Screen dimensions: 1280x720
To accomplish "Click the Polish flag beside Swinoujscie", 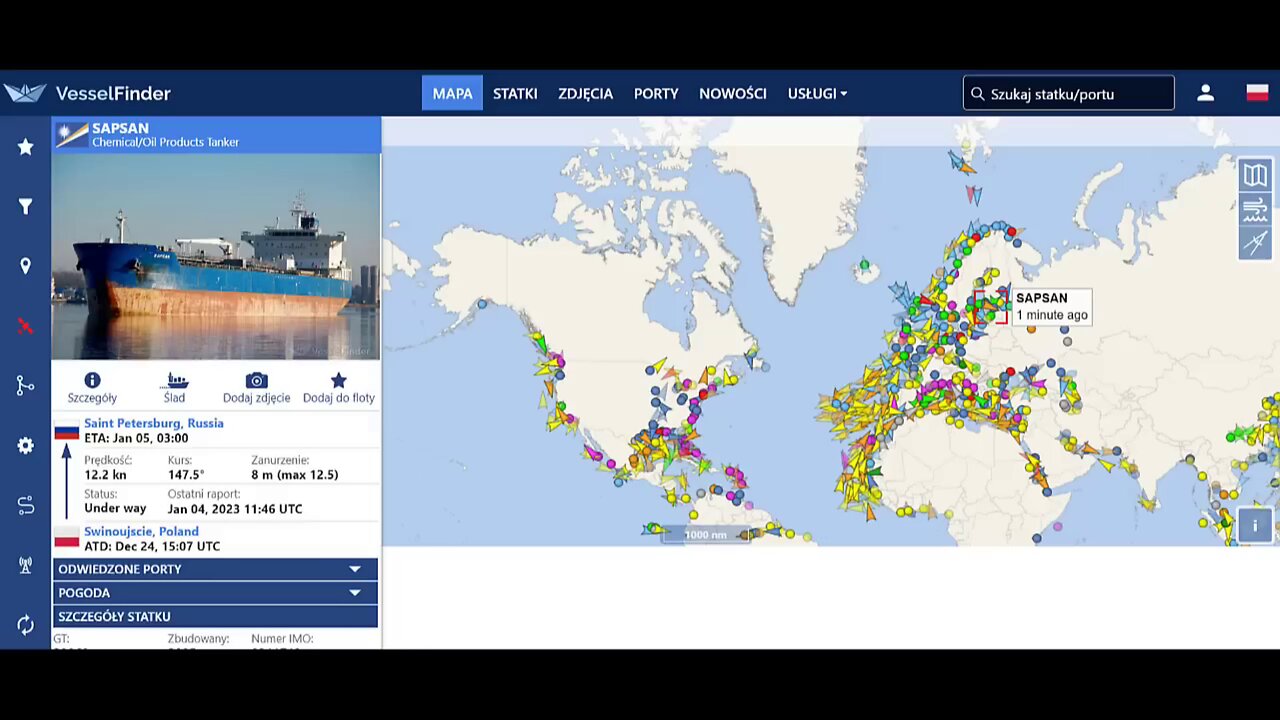I will [67, 539].
